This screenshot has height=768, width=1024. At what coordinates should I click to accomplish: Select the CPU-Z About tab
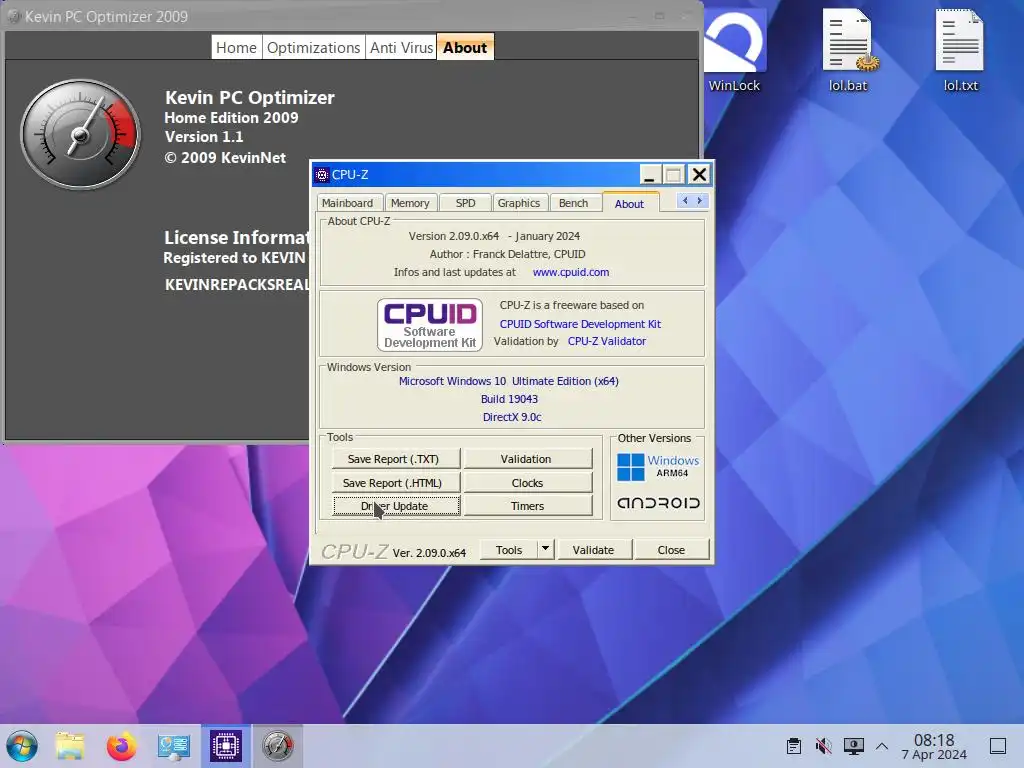pos(630,203)
